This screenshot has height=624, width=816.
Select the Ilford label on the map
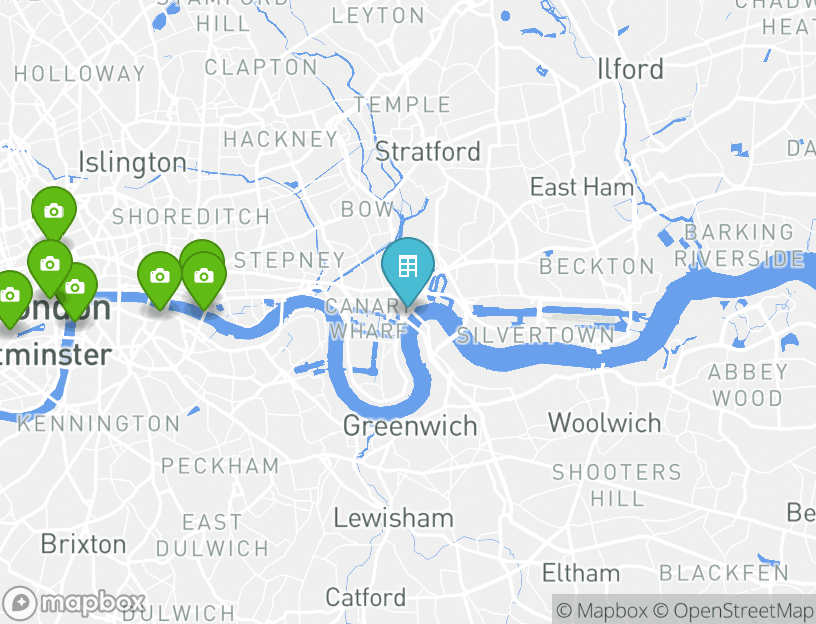click(x=630, y=69)
